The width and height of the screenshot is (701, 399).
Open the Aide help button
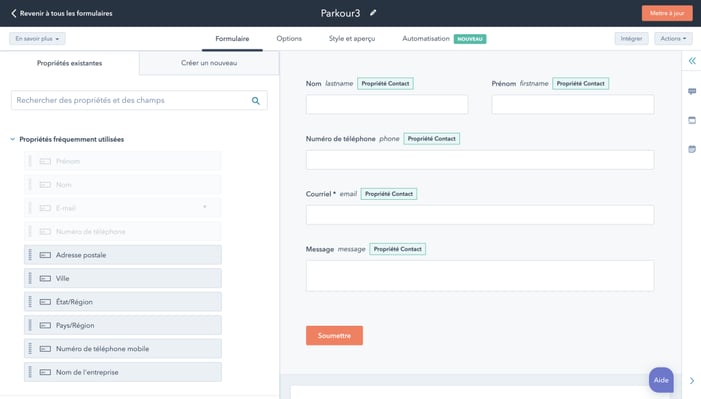point(661,380)
